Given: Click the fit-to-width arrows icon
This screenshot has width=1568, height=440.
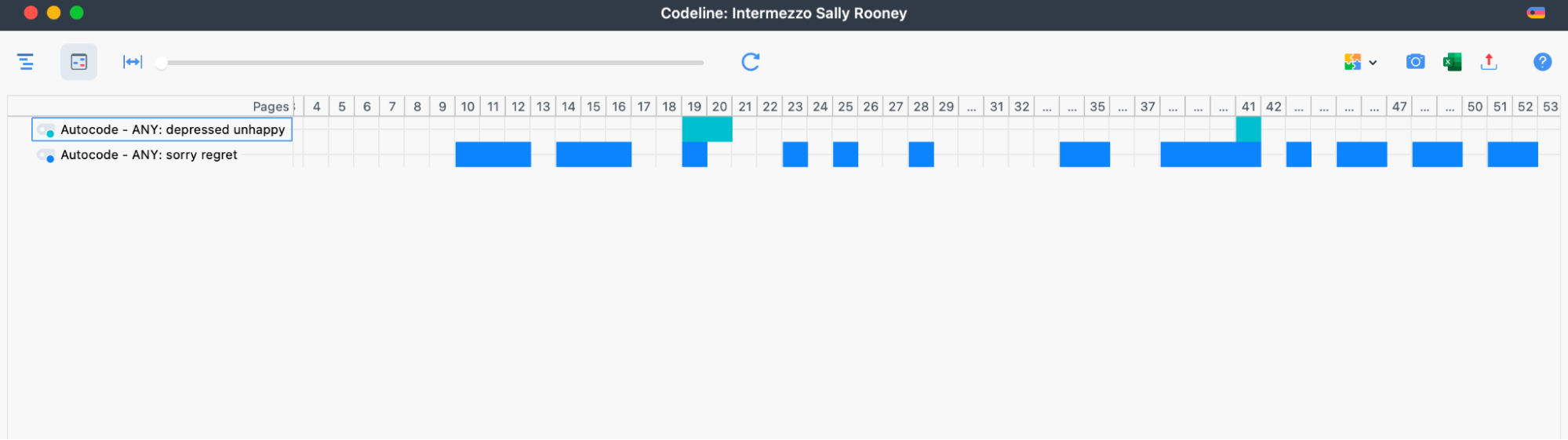Looking at the screenshot, I should [x=133, y=62].
